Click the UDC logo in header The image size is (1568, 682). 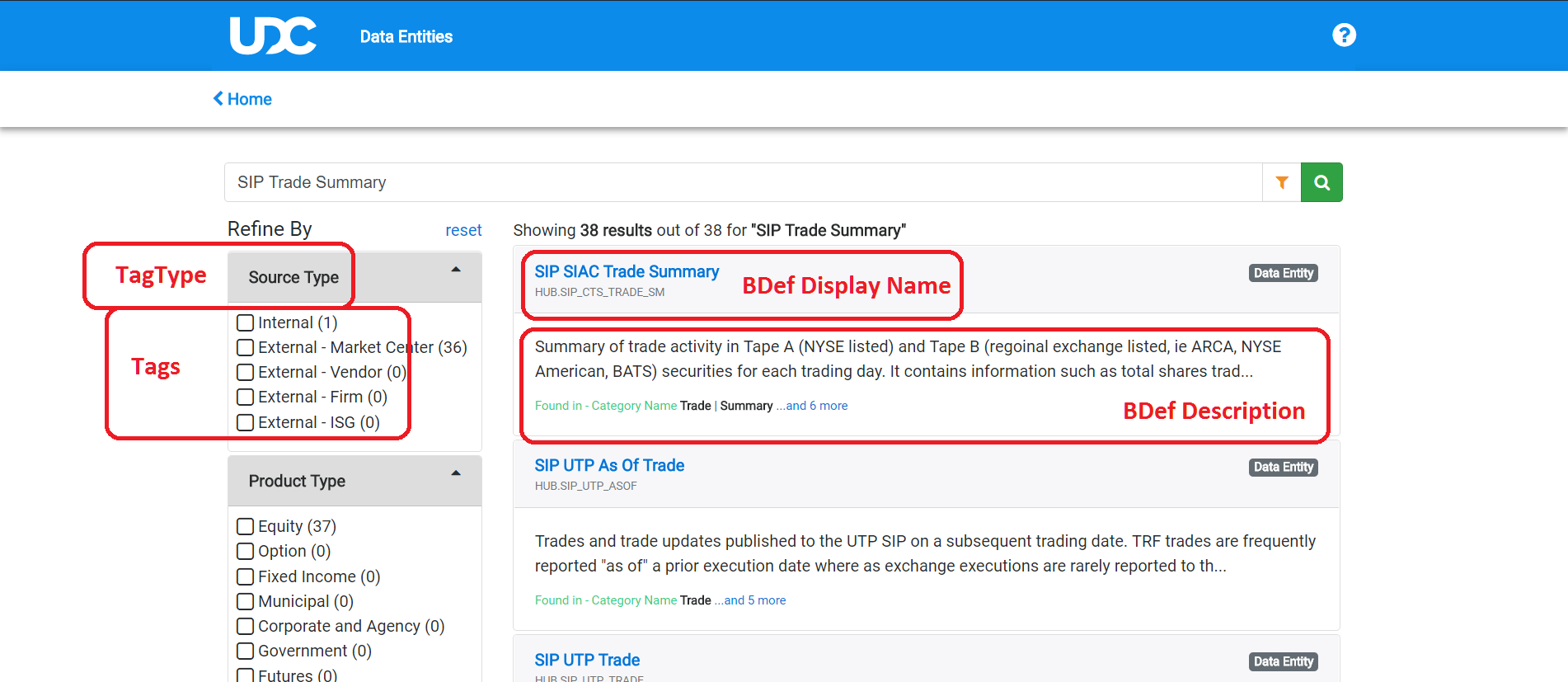pos(272,36)
